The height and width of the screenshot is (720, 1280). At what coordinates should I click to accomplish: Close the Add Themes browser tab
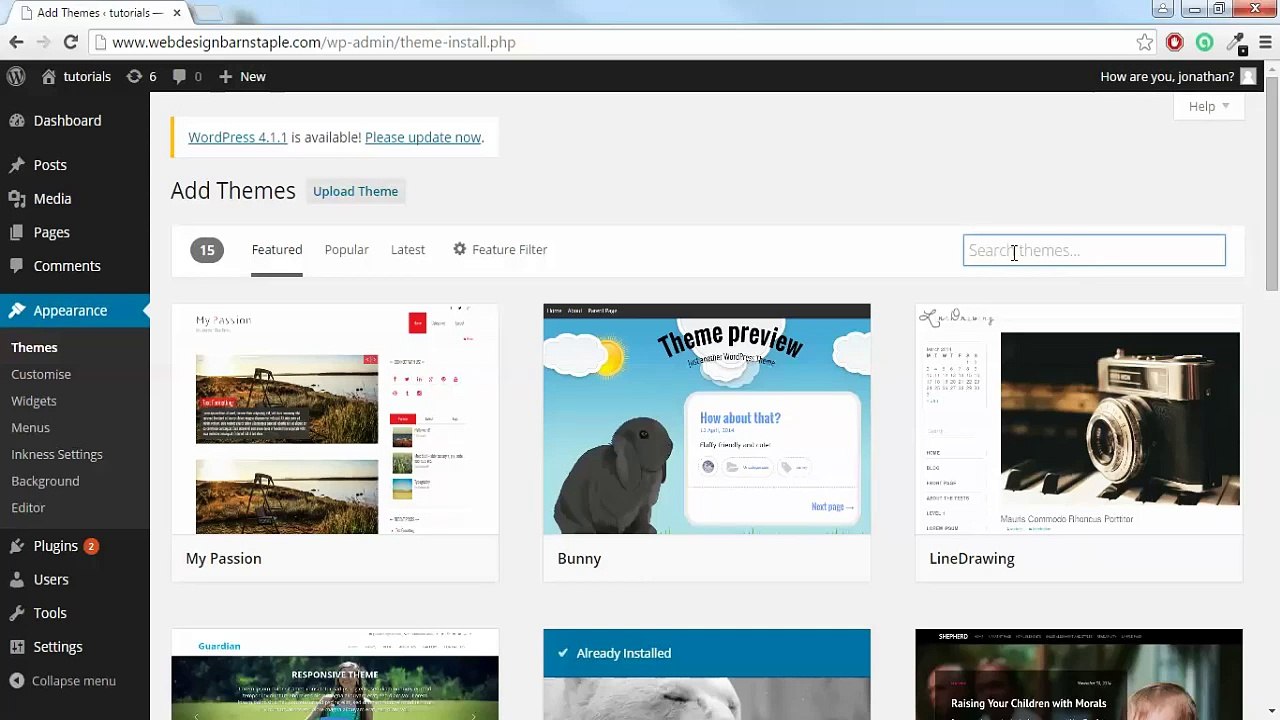(177, 13)
